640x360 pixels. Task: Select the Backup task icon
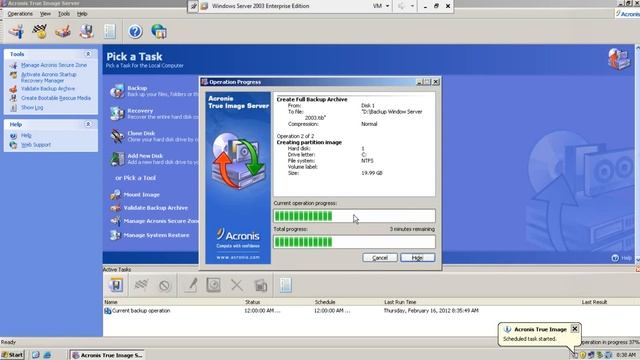pyautogui.click(x=117, y=91)
